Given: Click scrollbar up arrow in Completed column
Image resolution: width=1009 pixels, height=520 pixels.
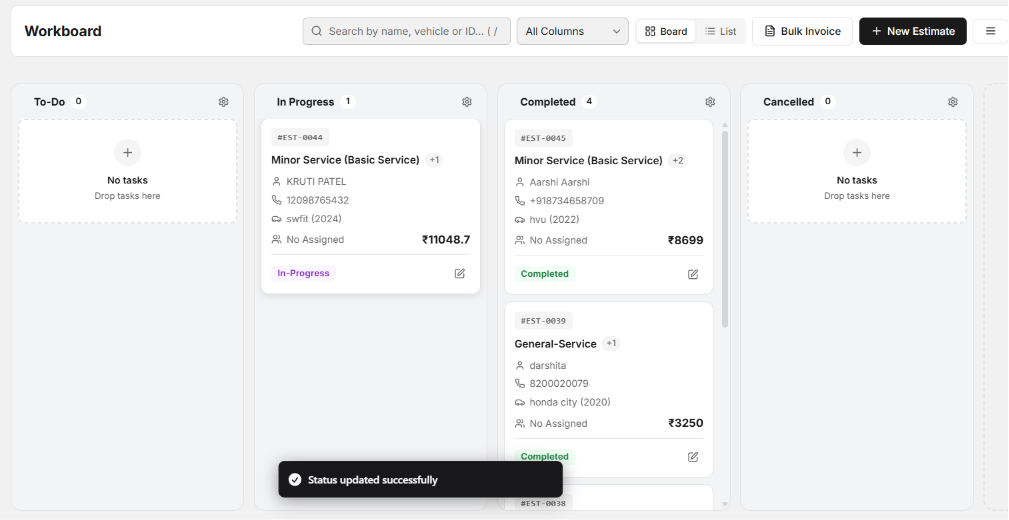Looking at the screenshot, I should coord(725,125).
